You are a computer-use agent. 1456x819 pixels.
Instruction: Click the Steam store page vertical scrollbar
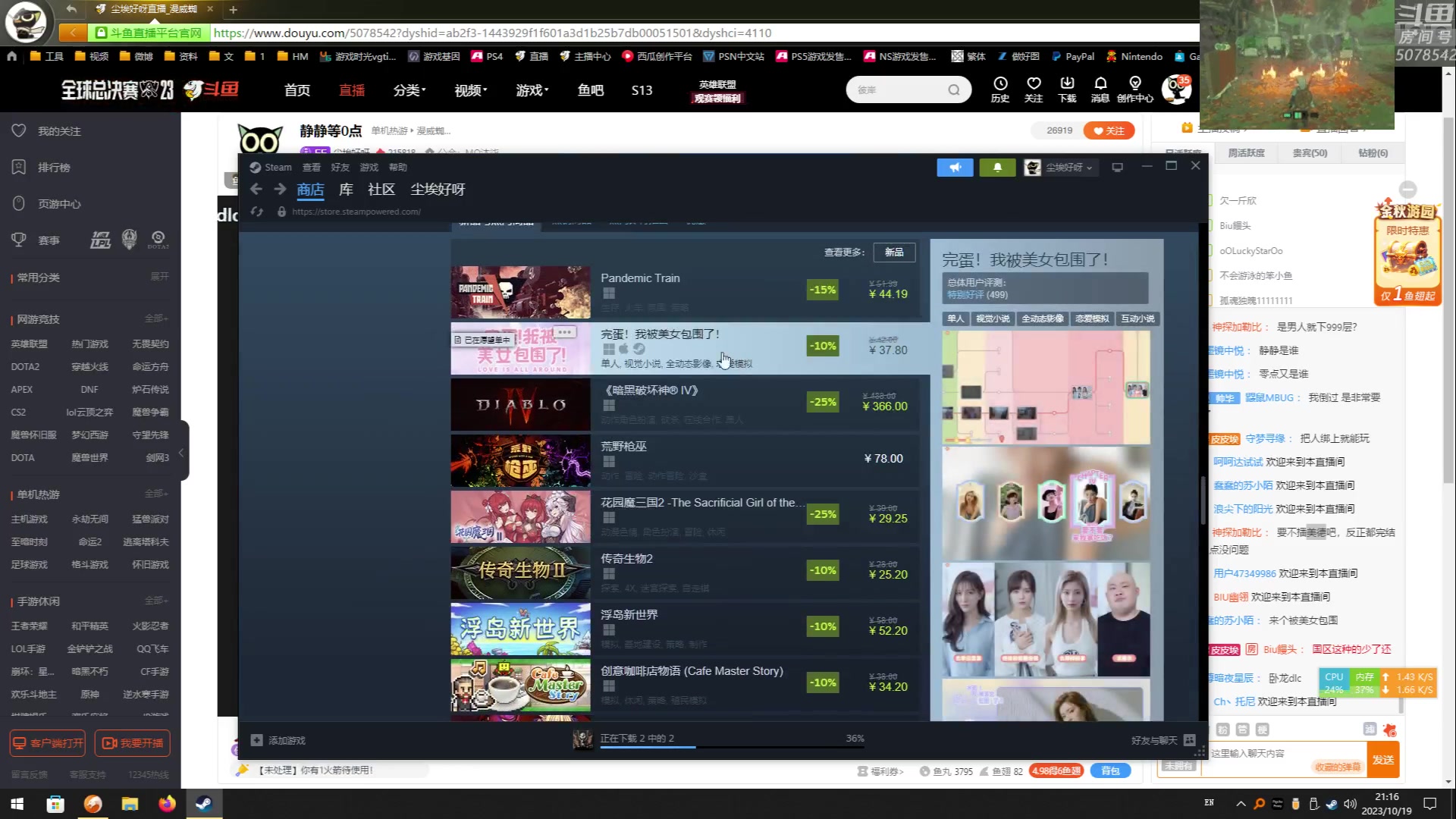click(1203, 500)
